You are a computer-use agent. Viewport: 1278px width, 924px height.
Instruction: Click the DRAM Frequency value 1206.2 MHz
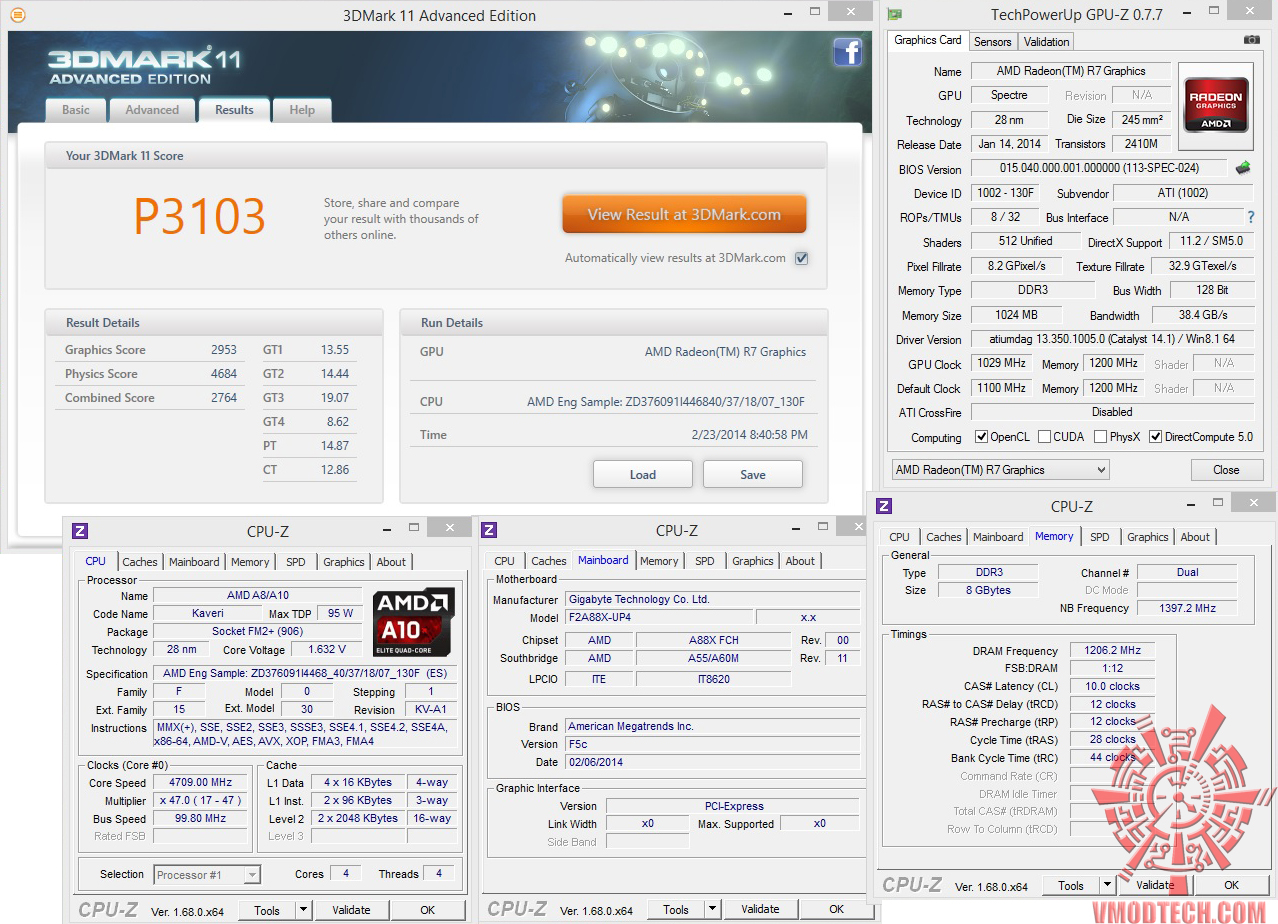click(x=1112, y=651)
